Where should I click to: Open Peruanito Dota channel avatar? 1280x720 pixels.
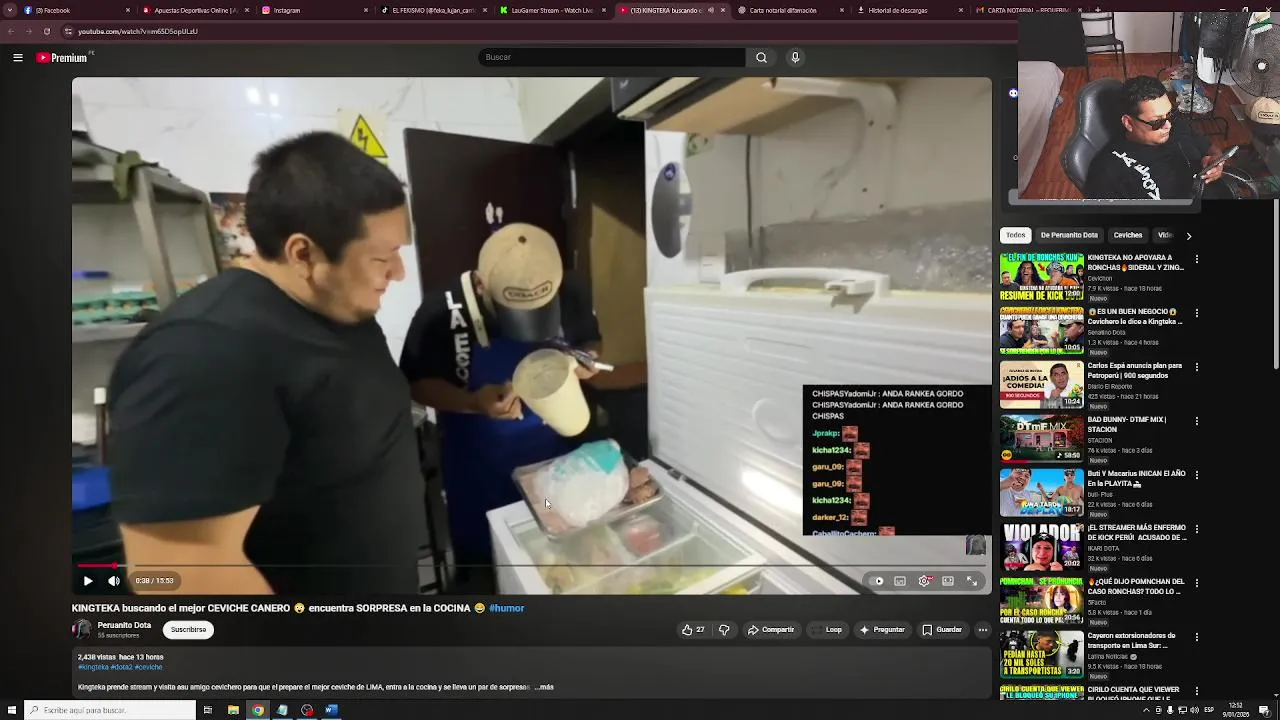(x=82, y=630)
